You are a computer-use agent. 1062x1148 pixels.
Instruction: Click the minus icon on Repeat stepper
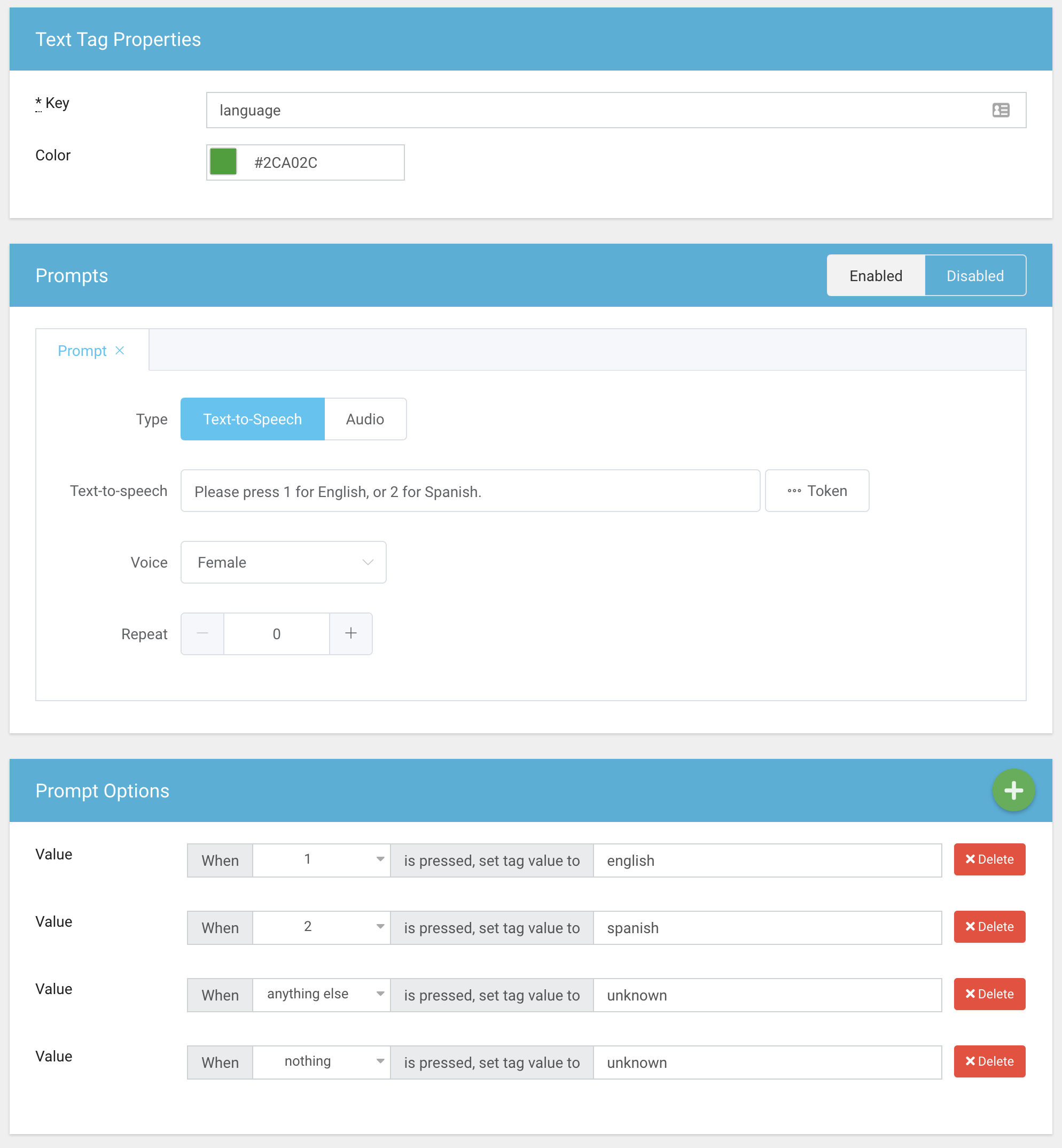pyautogui.click(x=202, y=633)
